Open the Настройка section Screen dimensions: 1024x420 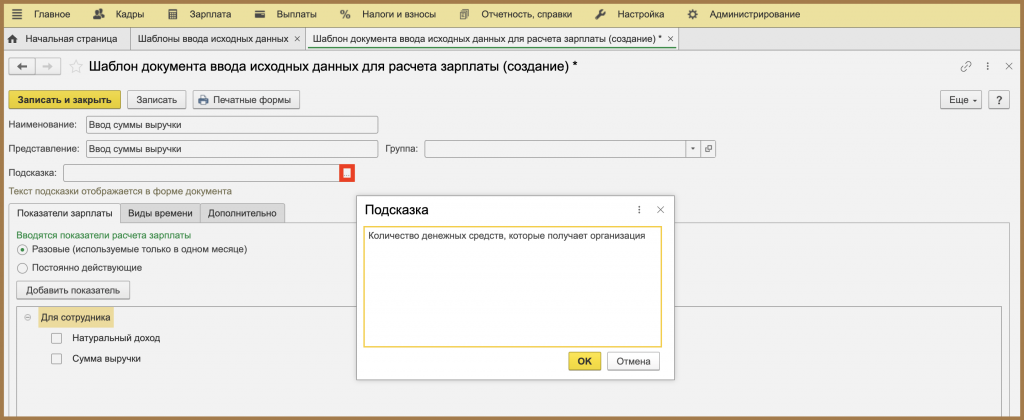(x=630, y=14)
